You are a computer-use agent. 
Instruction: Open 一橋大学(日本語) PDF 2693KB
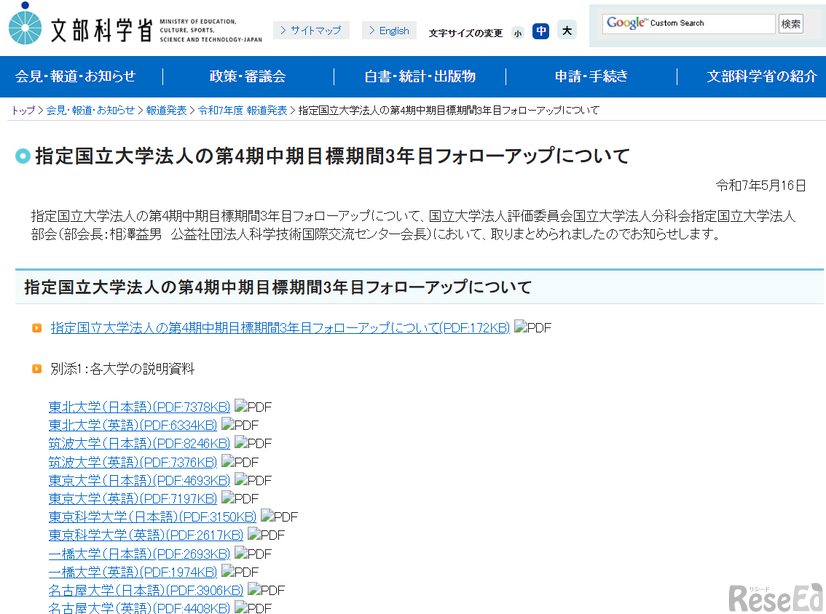(140, 553)
